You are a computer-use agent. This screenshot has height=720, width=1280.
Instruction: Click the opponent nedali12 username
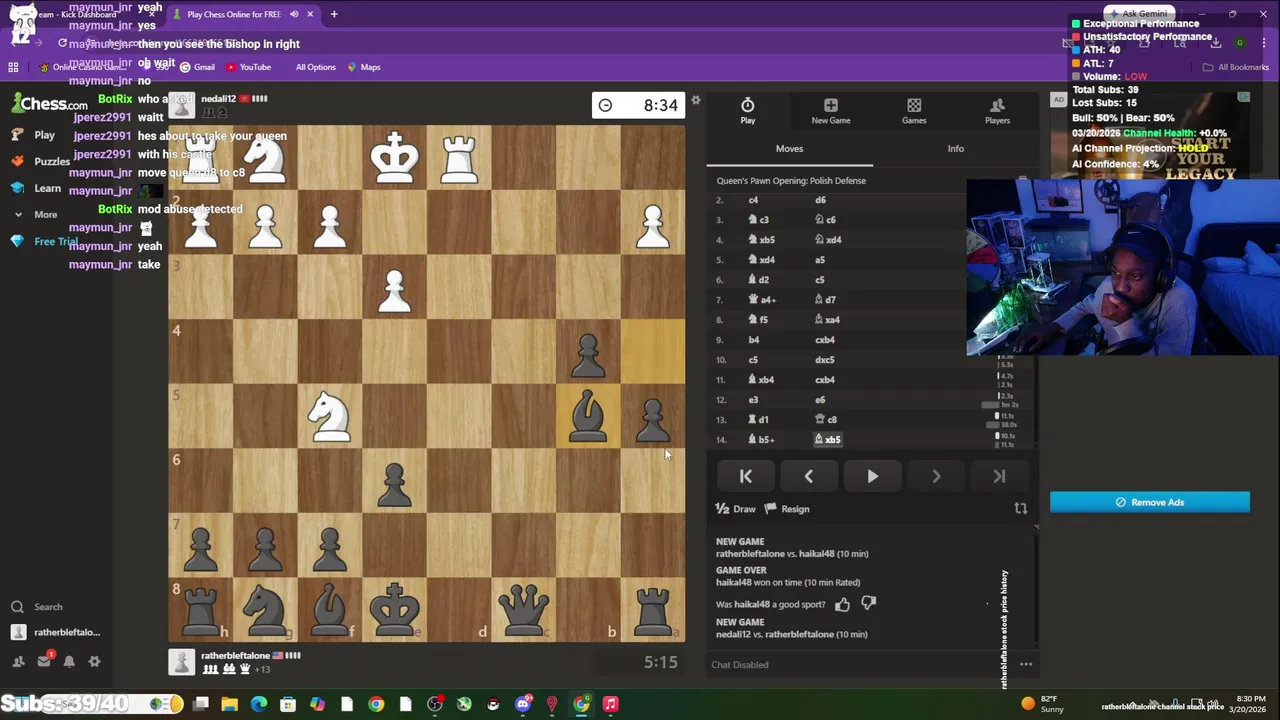click(218, 99)
